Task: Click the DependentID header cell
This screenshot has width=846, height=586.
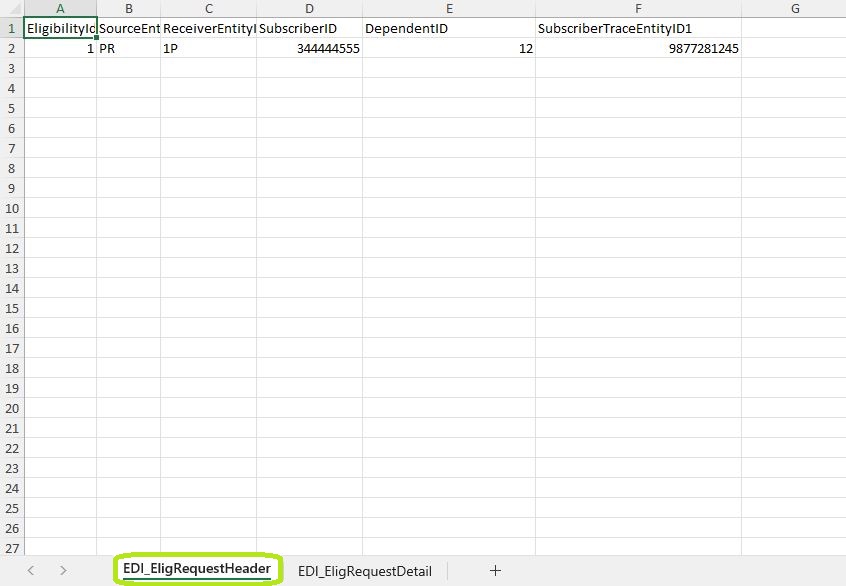Action: coord(449,28)
